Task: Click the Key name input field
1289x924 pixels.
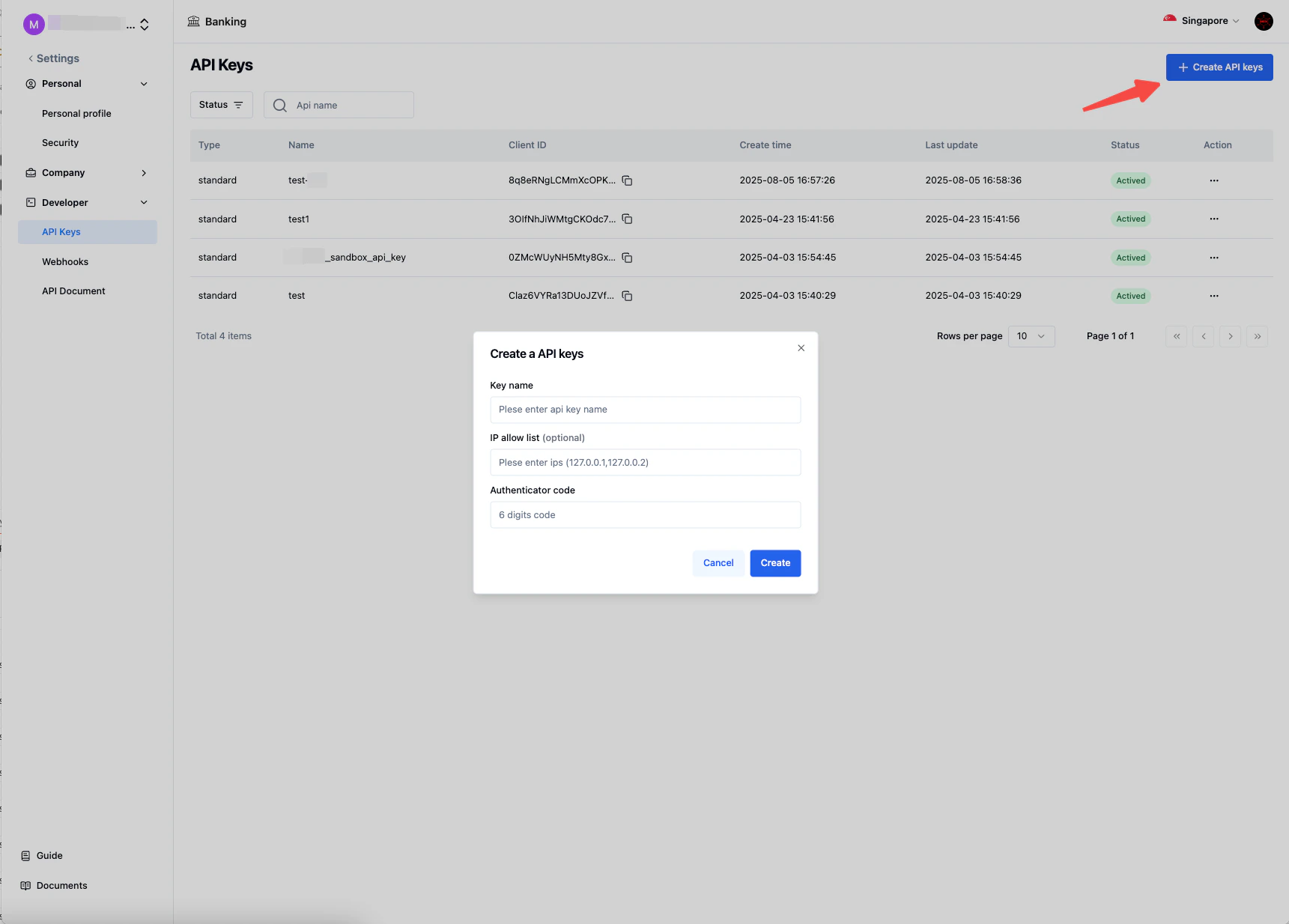Action: coord(645,410)
